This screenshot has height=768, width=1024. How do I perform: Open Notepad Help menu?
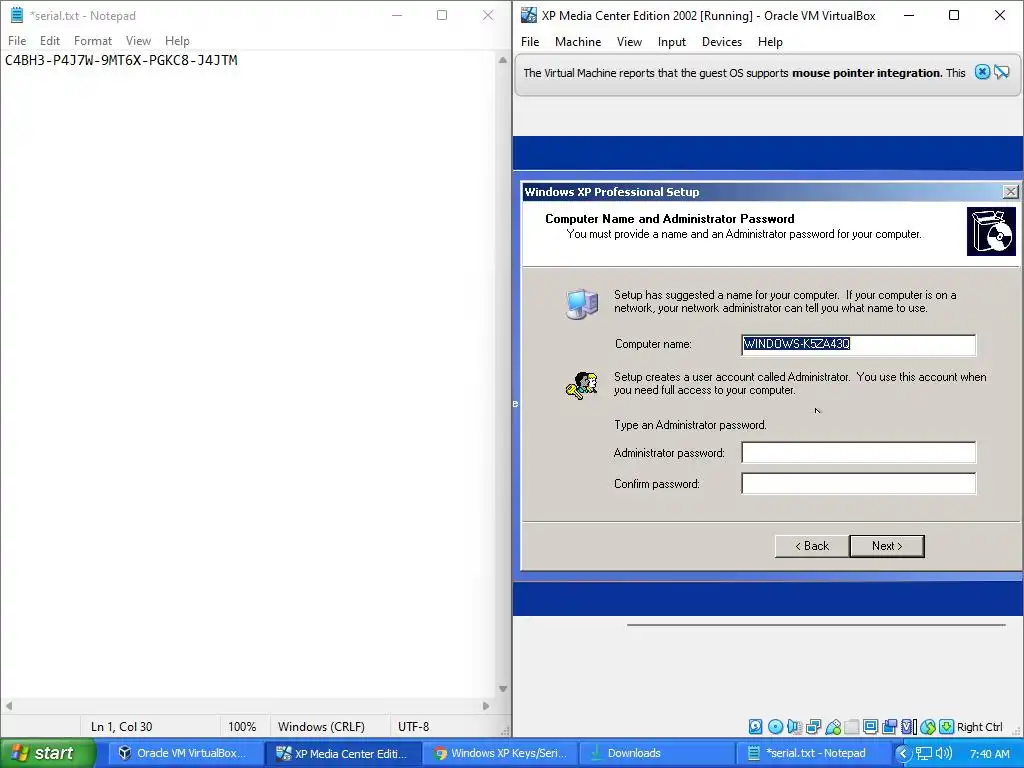point(177,40)
